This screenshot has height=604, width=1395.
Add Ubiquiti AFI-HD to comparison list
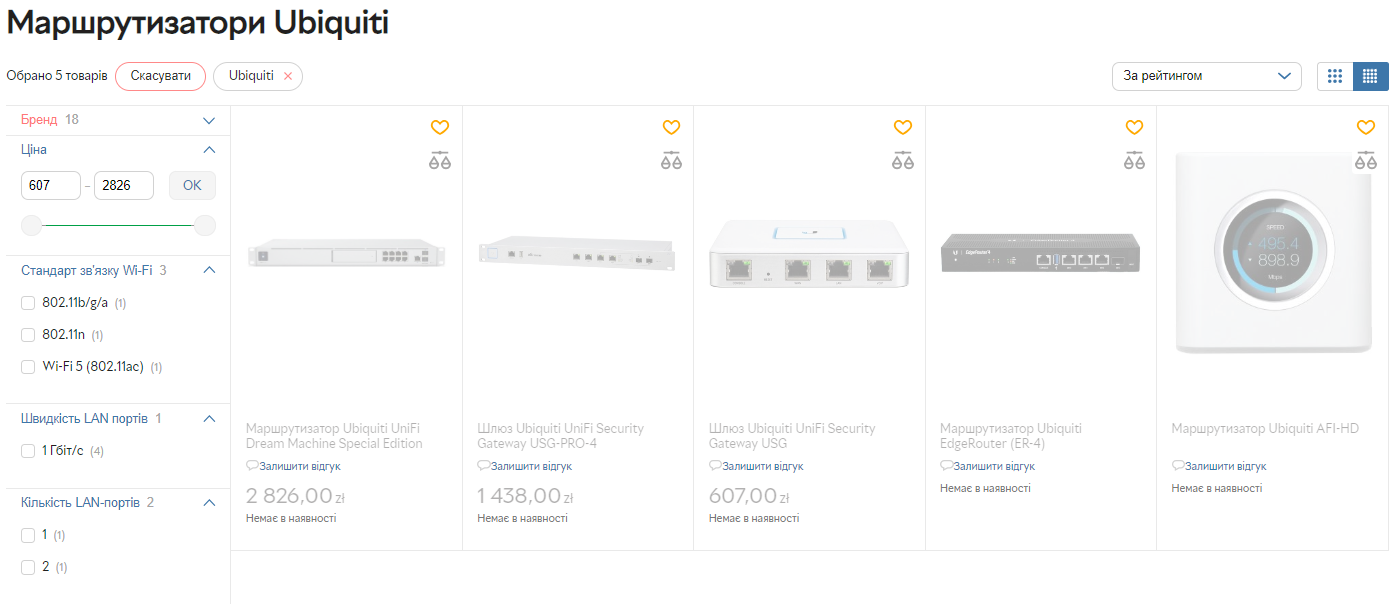[x=1366, y=160]
